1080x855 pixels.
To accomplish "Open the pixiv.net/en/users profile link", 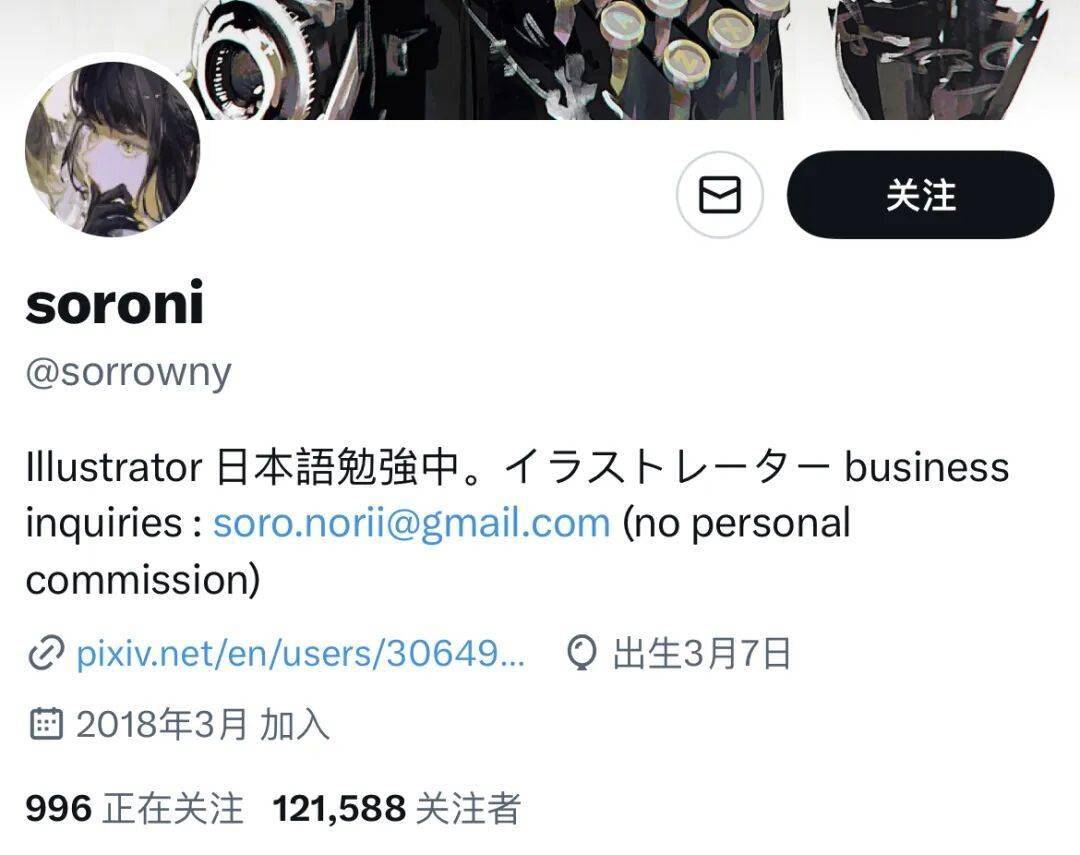I will [300, 652].
